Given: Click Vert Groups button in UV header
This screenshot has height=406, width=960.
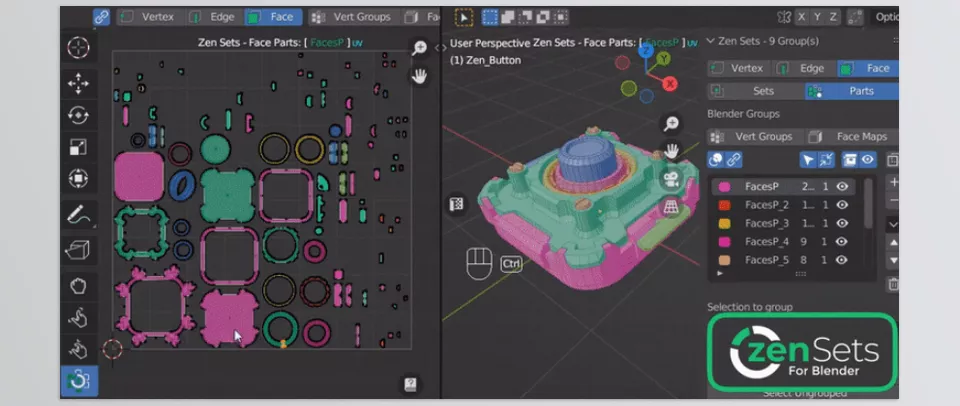Looking at the screenshot, I should pyautogui.click(x=353, y=17).
